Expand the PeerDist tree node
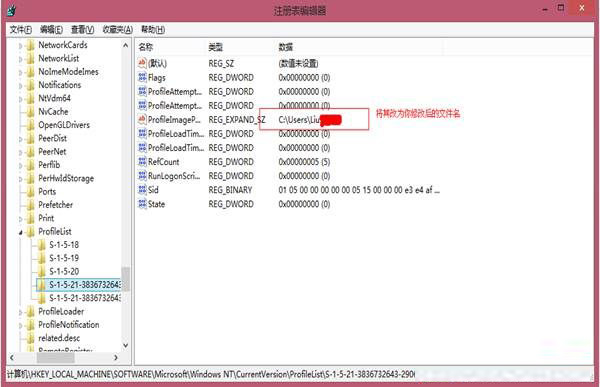This screenshot has width=600, height=387. click(x=21, y=139)
